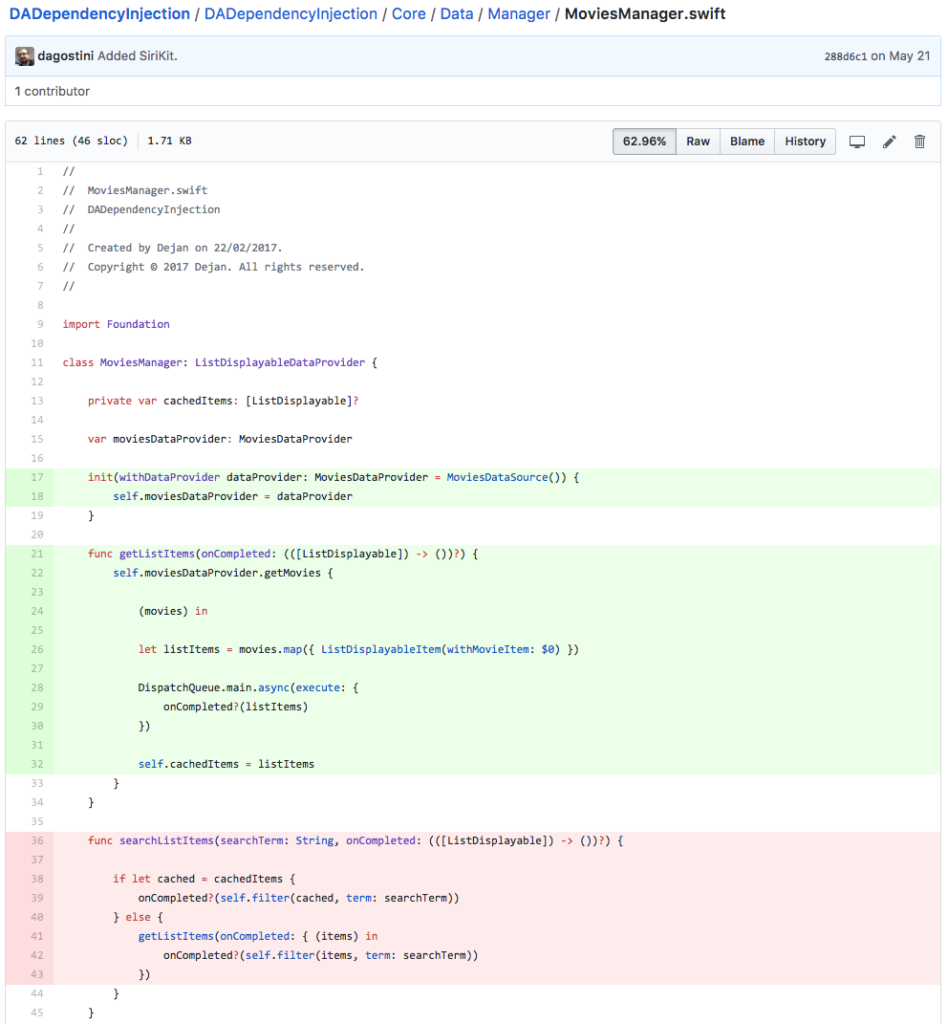Viewport: 948px width, 1024px height.
Task: Navigate to the Data folder breadcrumb
Action: click(457, 14)
